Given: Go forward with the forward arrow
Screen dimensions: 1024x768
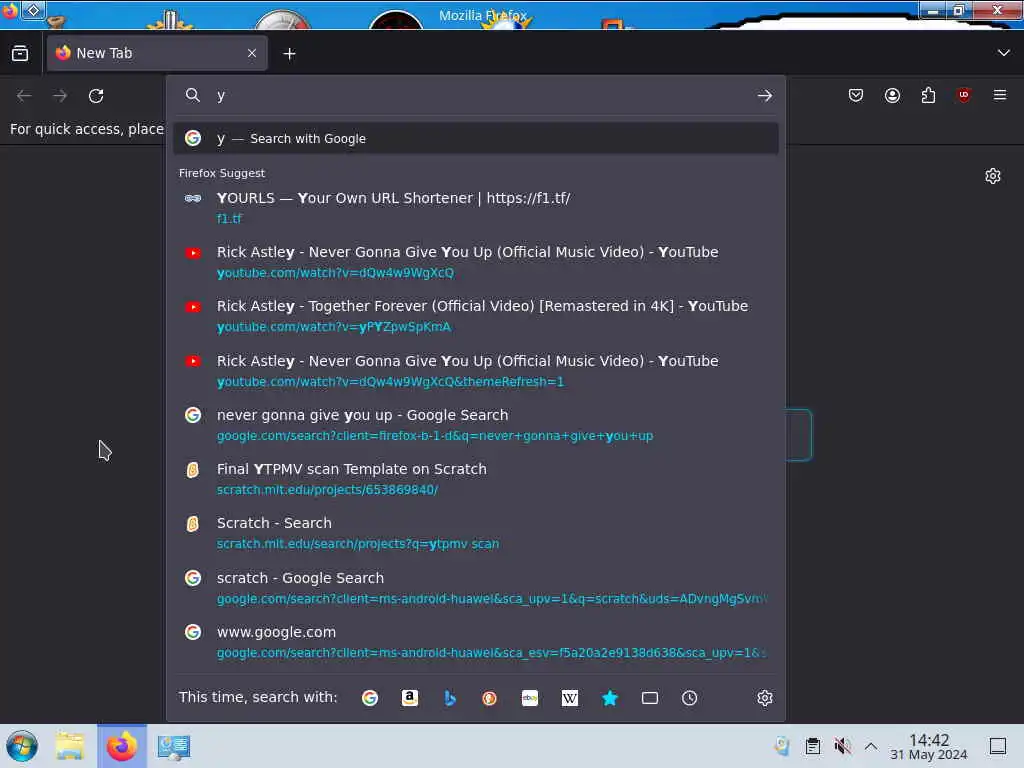Looking at the screenshot, I should pos(60,96).
